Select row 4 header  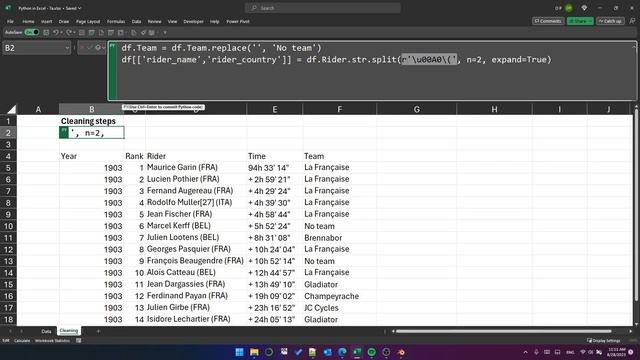(8, 156)
